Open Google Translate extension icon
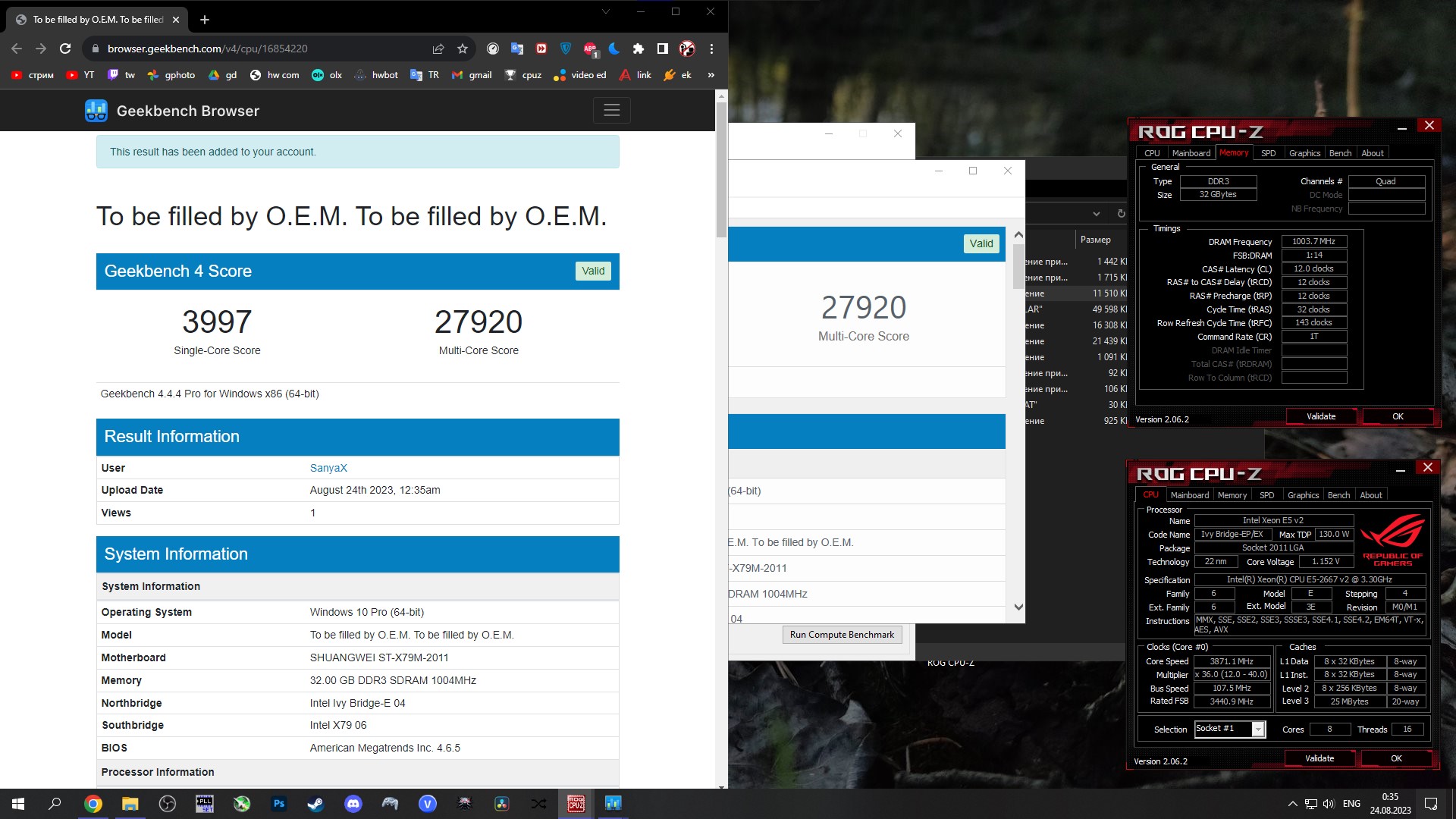The image size is (1456, 819). pyautogui.click(x=517, y=49)
